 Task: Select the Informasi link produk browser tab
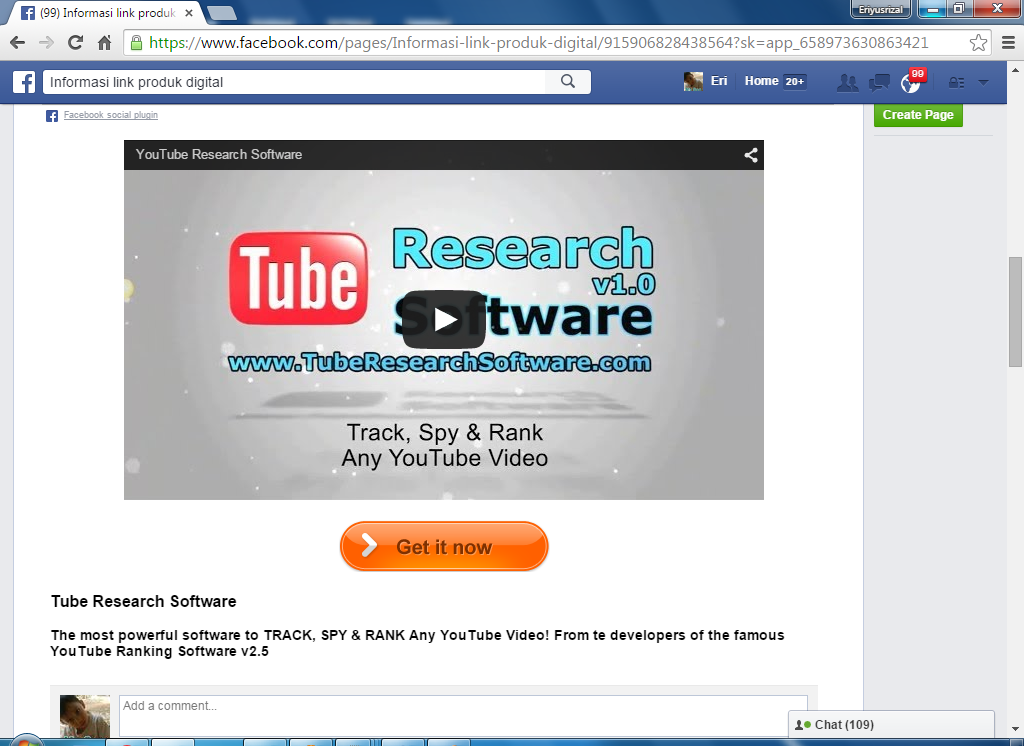tap(108, 13)
